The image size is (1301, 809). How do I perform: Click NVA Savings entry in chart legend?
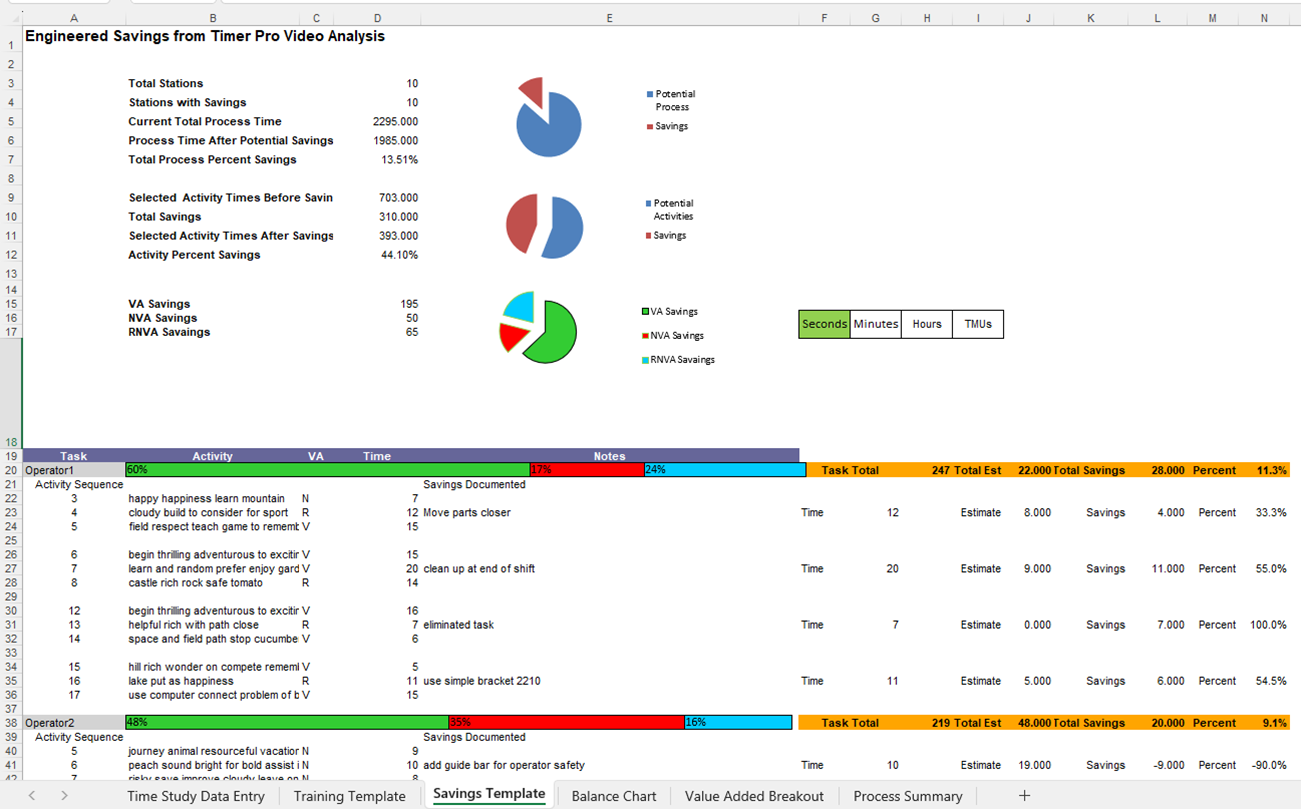pyautogui.click(x=676, y=336)
